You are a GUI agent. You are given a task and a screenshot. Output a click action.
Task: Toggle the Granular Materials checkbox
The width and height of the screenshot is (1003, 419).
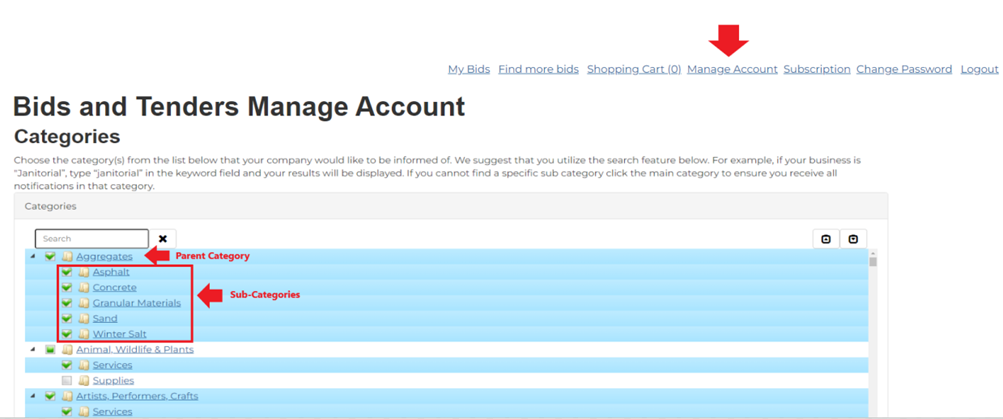67,303
